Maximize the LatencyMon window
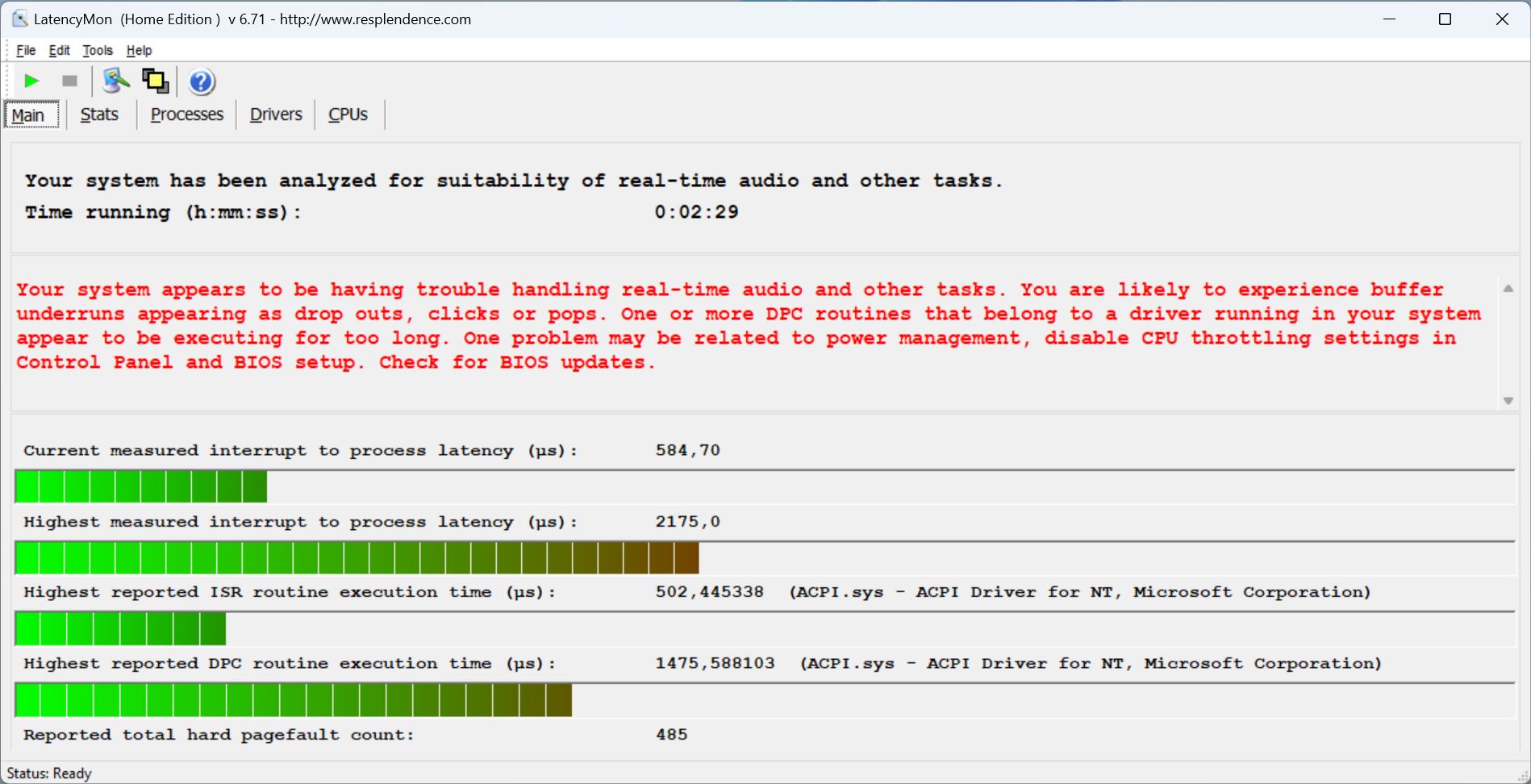This screenshot has height=784, width=1531. 1445,19
